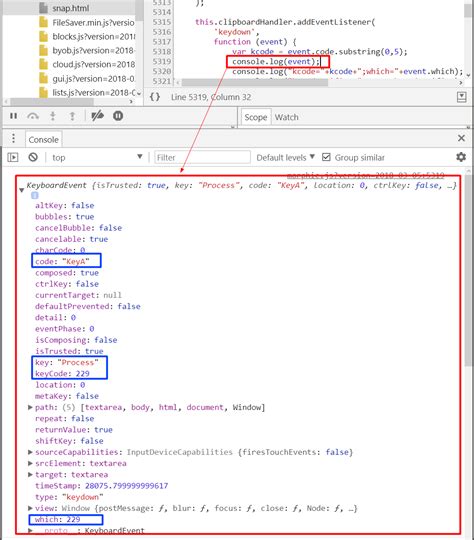Show the console sidebar panel icon
Viewport: 474px width, 540px height.
[13, 157]
